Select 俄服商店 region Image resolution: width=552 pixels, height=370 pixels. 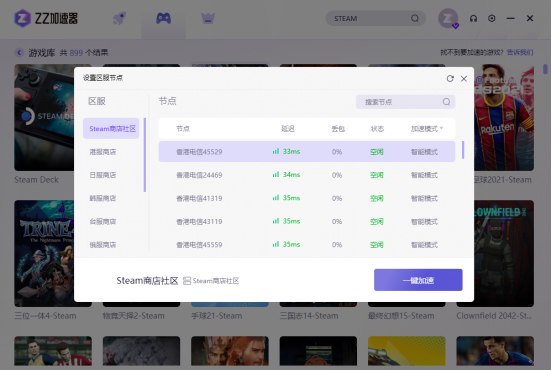pos(103,245)
